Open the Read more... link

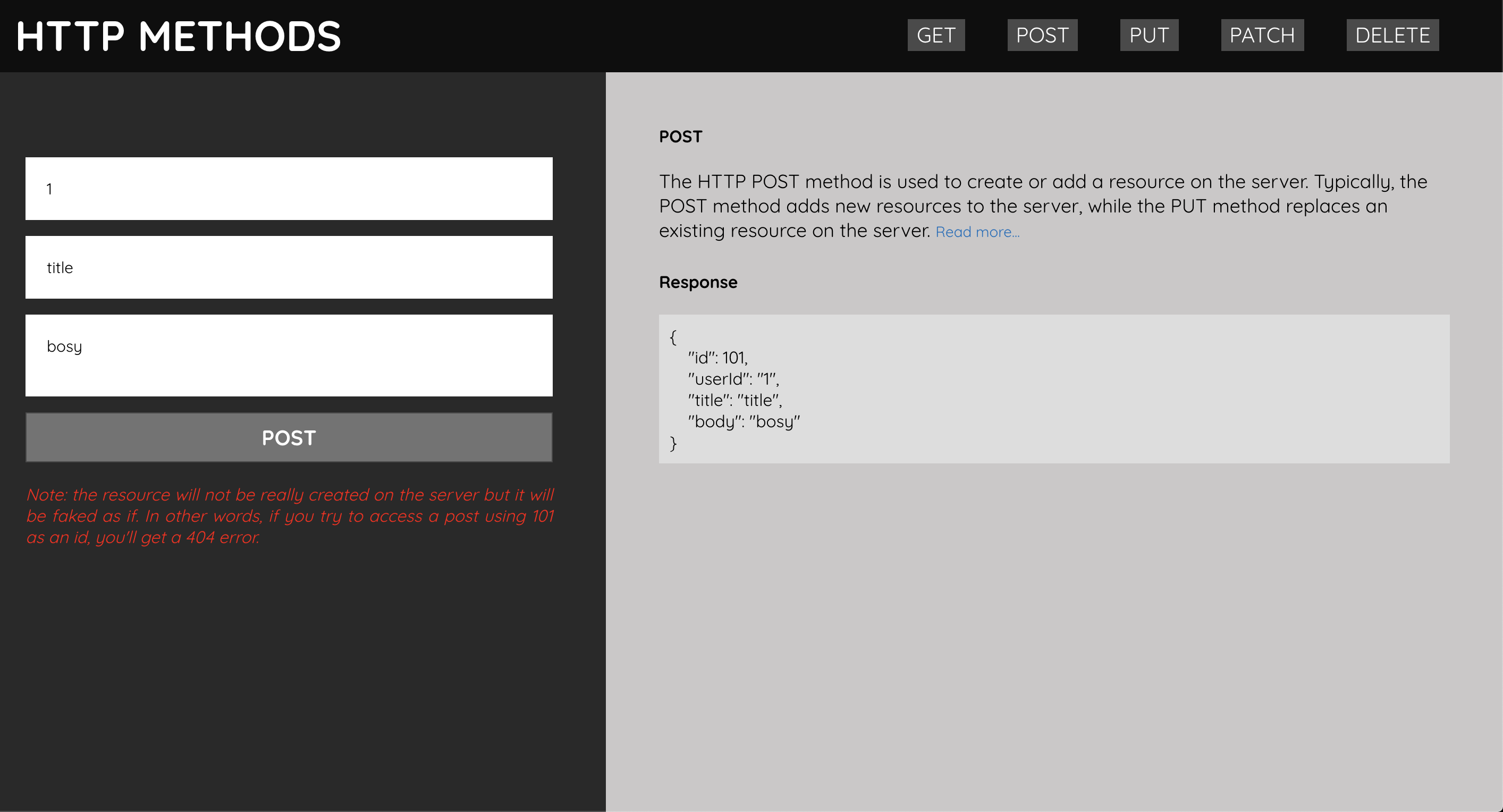(977, 232)
